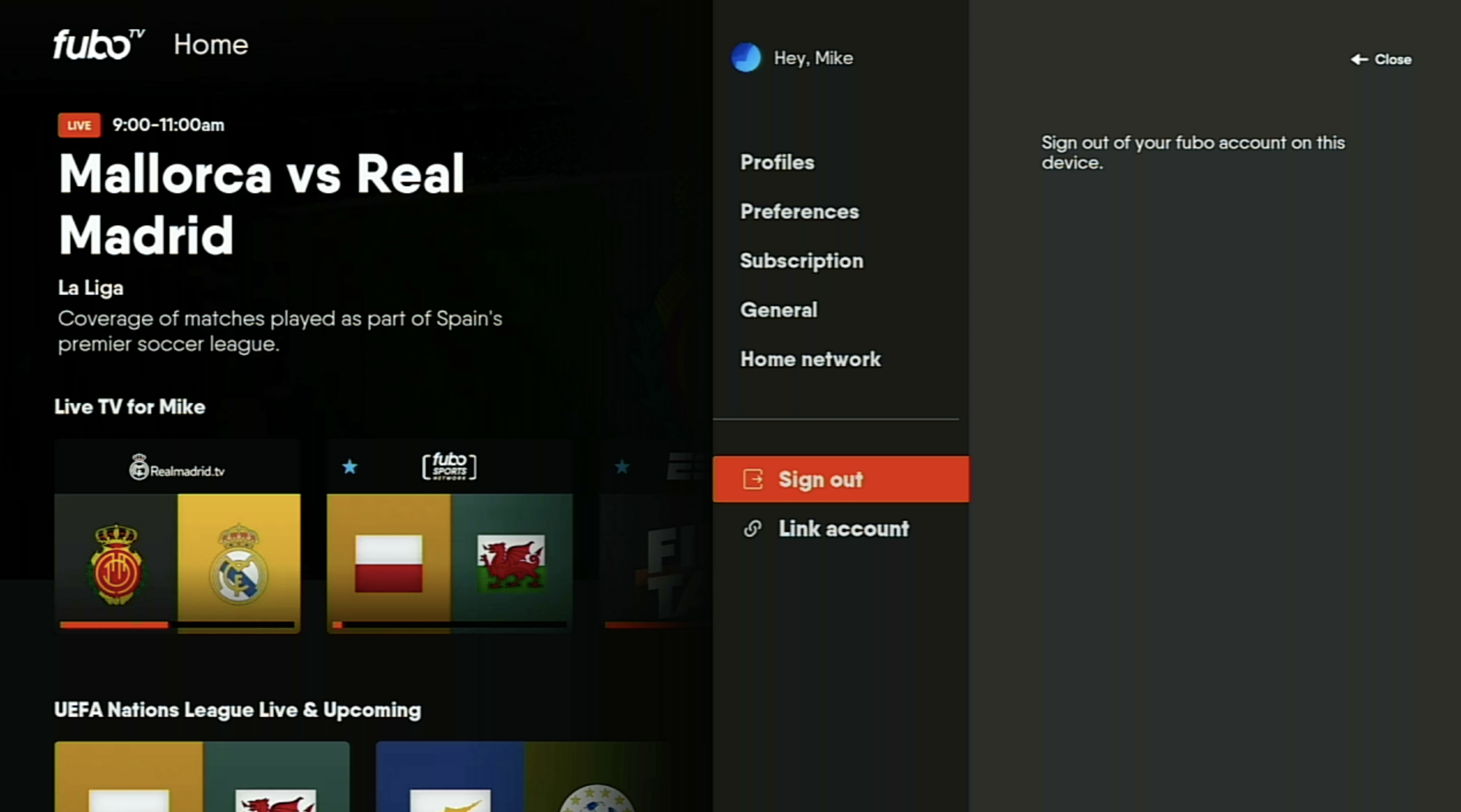This screenshot has width=1461, height=812.
Task: Open Preferences settings
Action: click(799, 212)
